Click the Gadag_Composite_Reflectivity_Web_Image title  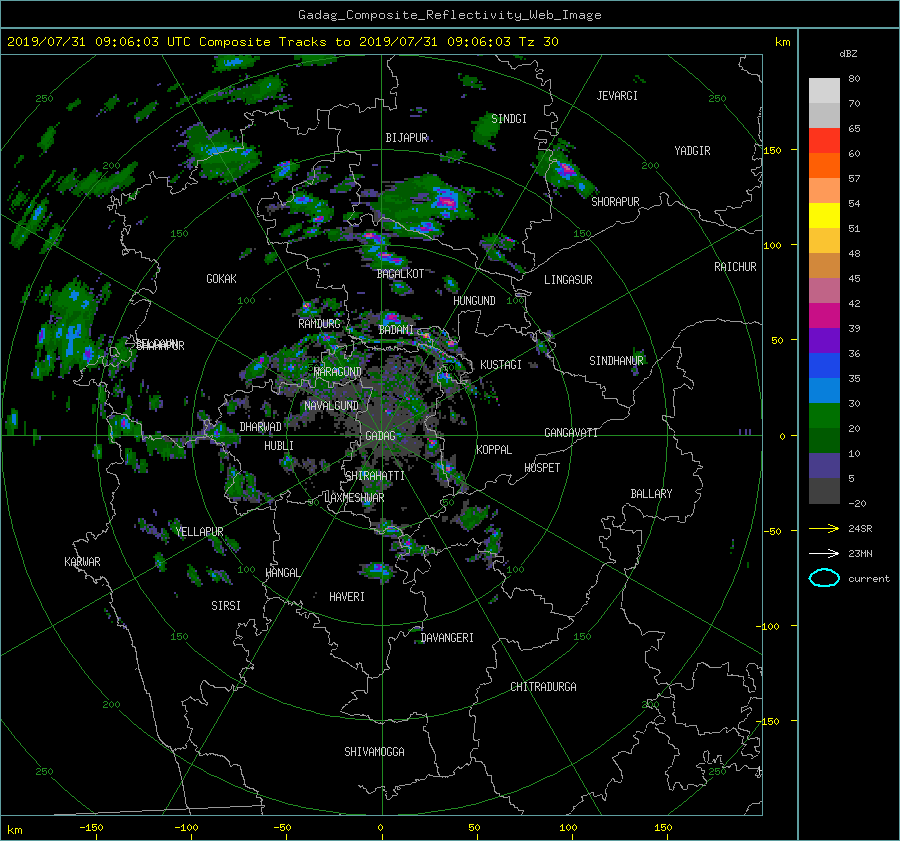coord(449,15)
